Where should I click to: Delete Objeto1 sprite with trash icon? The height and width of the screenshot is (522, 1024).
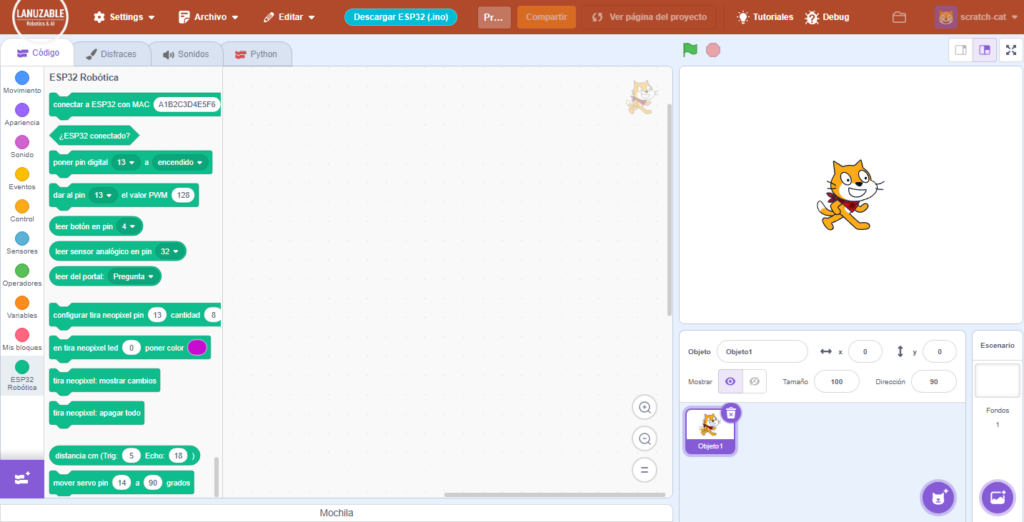coord(731,412)
